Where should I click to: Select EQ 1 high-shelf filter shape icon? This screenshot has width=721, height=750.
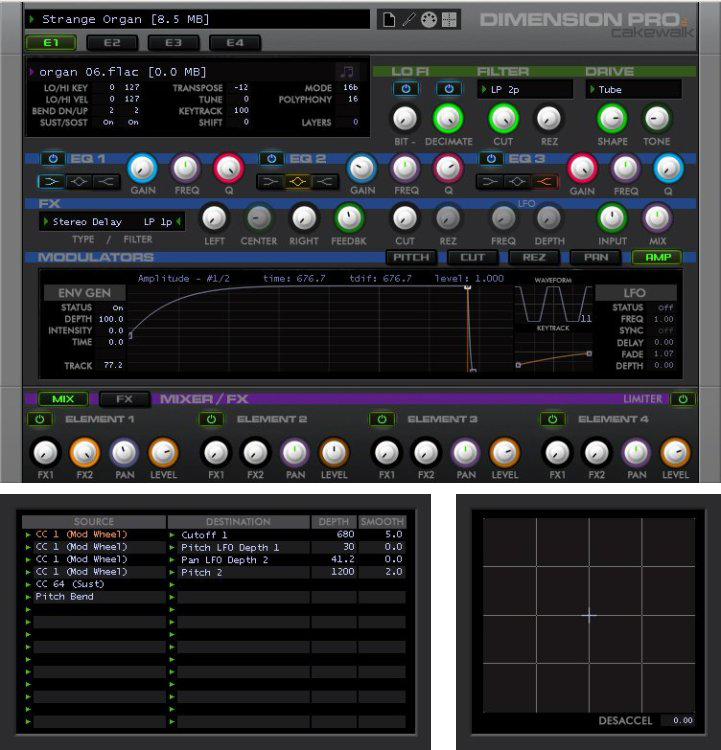pos(106,182)
